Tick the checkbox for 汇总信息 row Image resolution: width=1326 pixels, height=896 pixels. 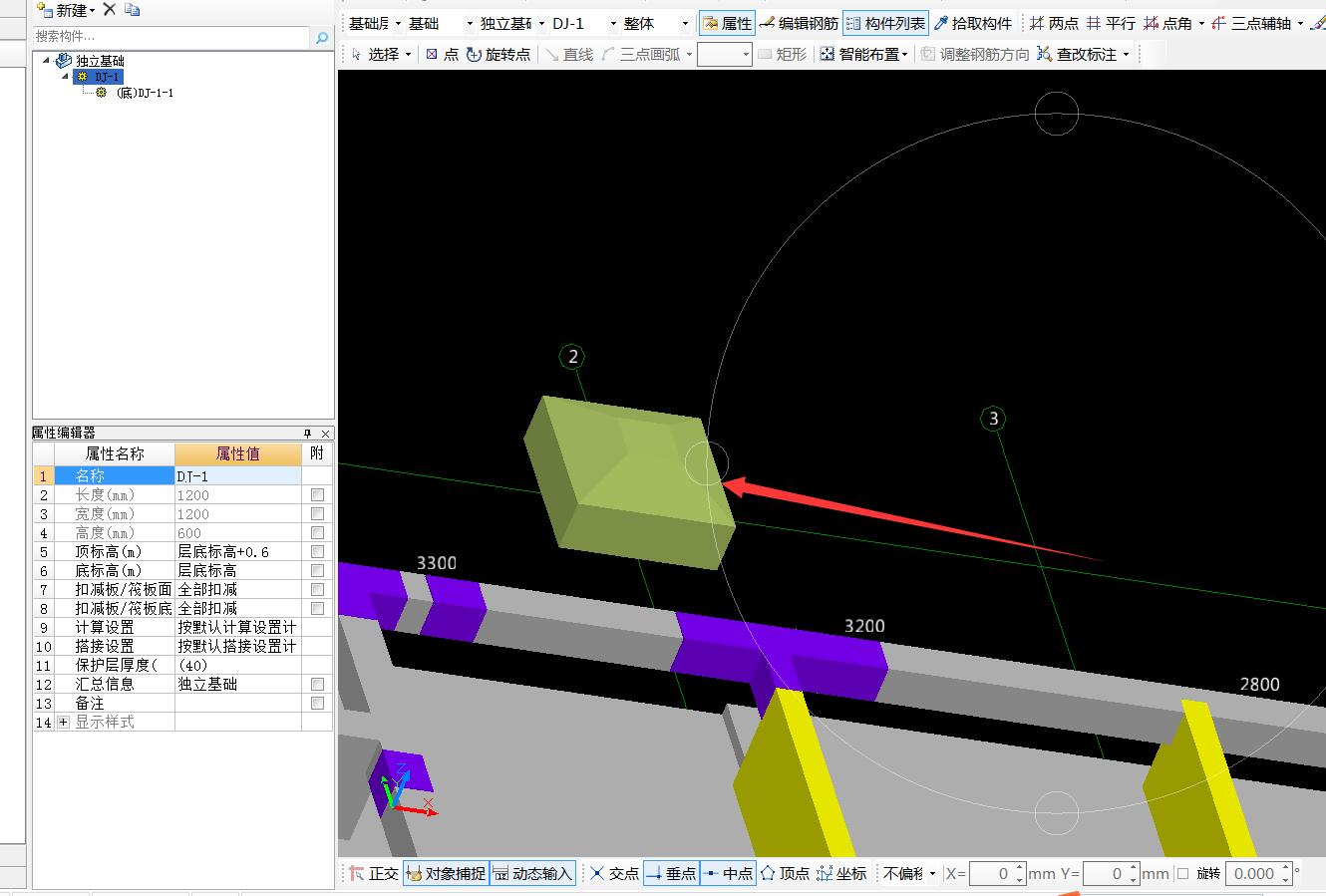(x=317, y=684)
